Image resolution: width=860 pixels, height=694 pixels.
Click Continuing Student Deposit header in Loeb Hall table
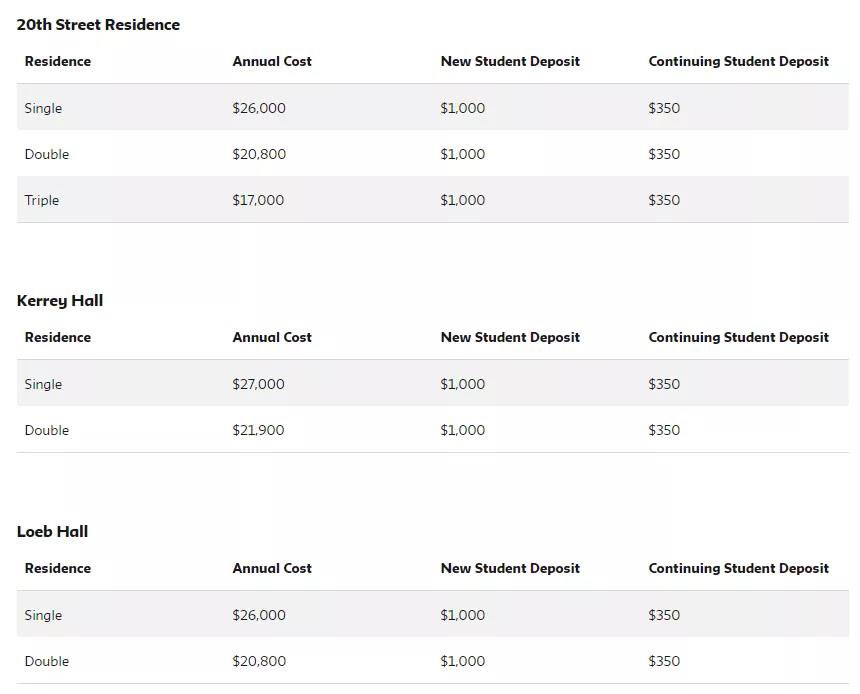tap(738, 568)
